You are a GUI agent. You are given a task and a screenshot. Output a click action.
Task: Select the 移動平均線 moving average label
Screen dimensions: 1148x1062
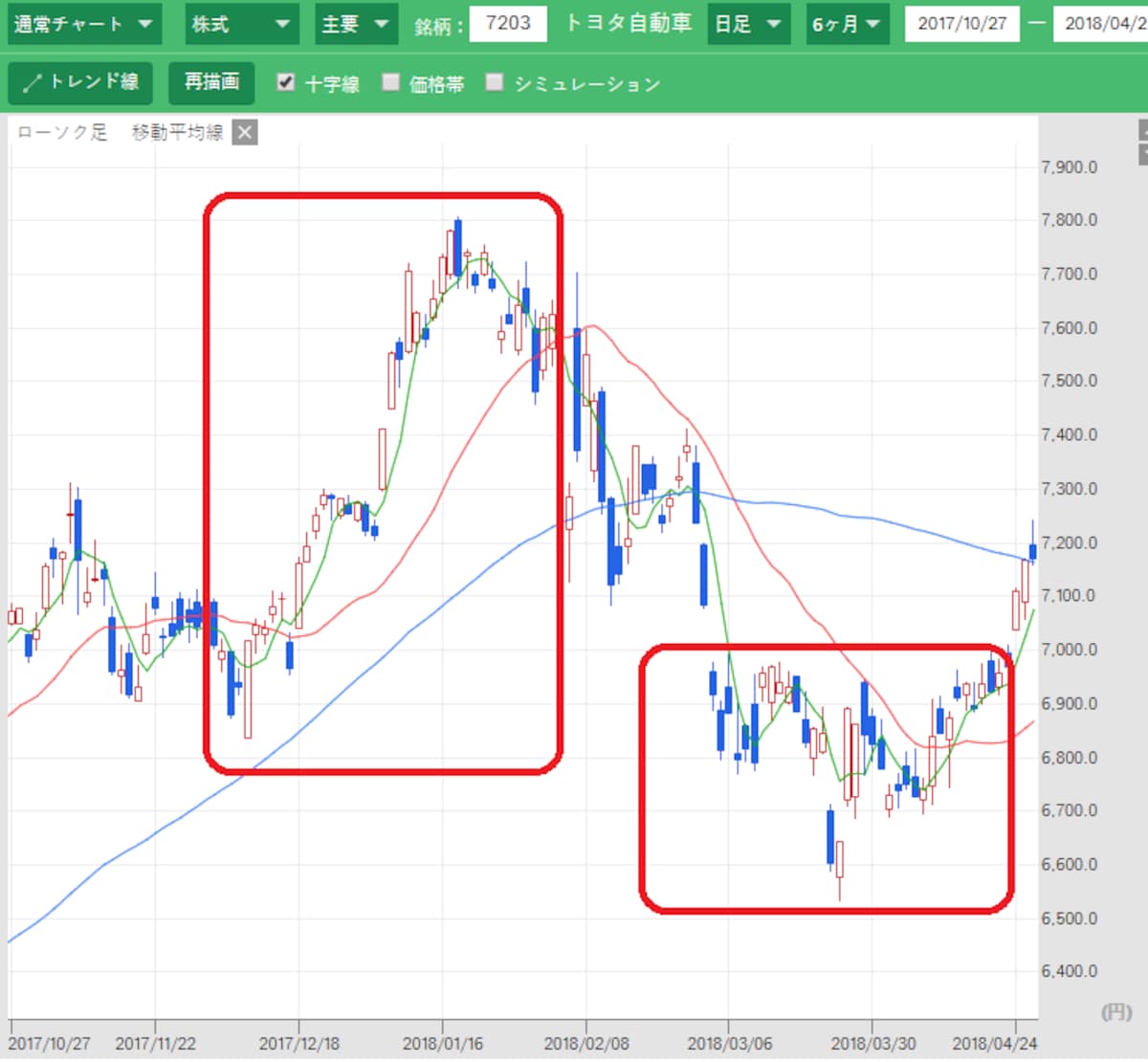pos(177,132)
